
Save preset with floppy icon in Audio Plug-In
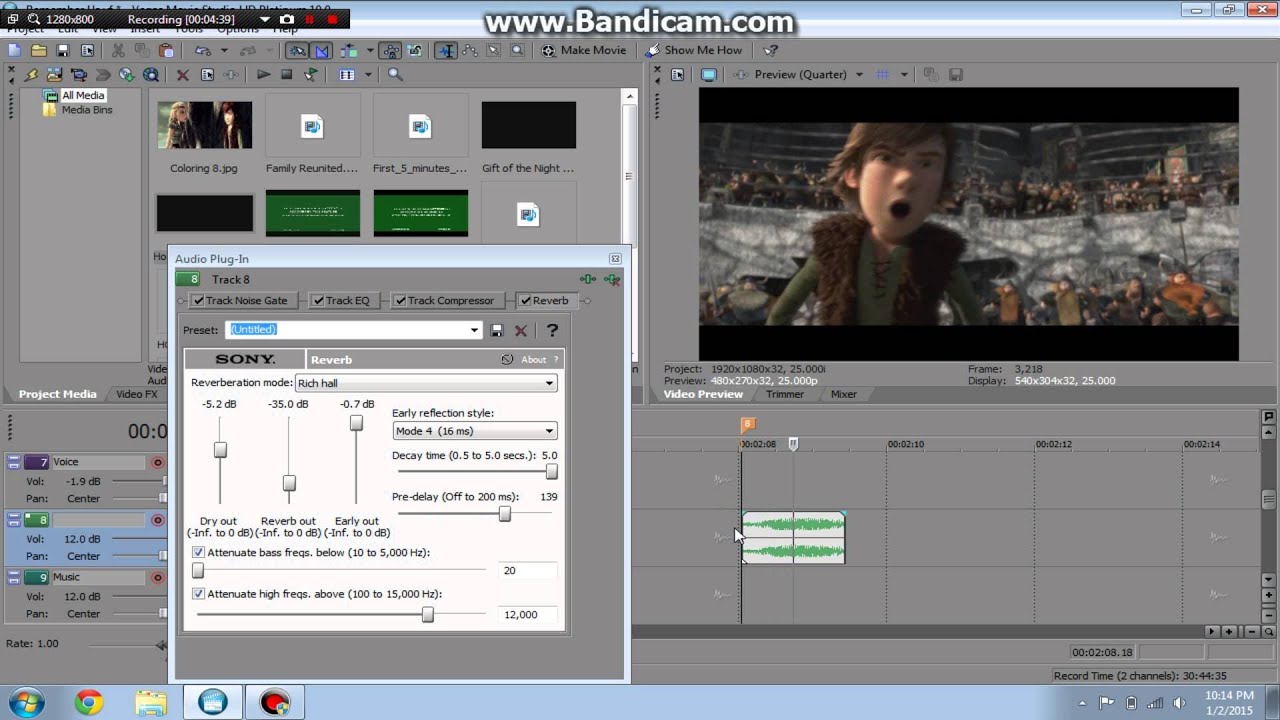[x=497, y=330]
